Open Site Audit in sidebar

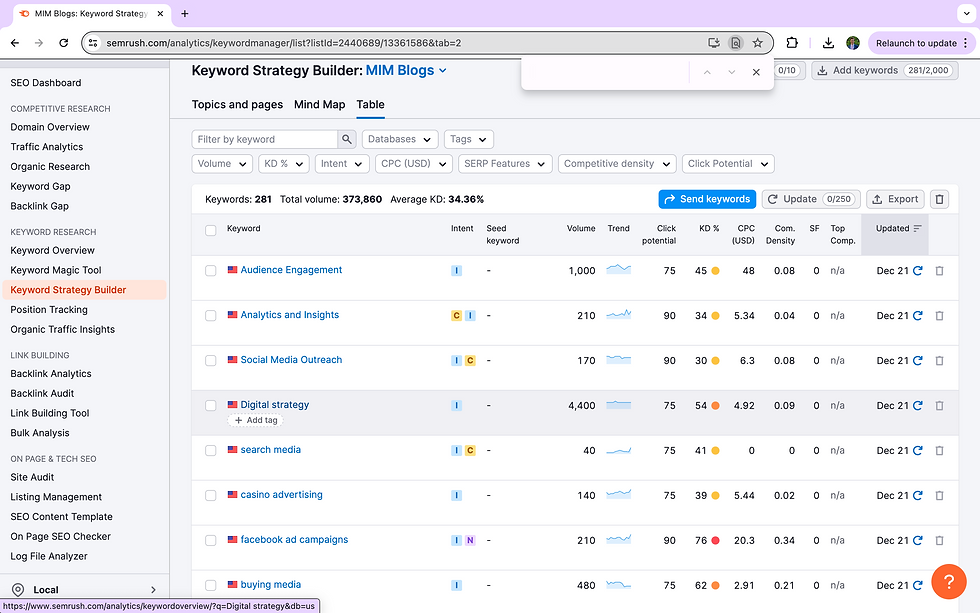[x=32, y=477]
